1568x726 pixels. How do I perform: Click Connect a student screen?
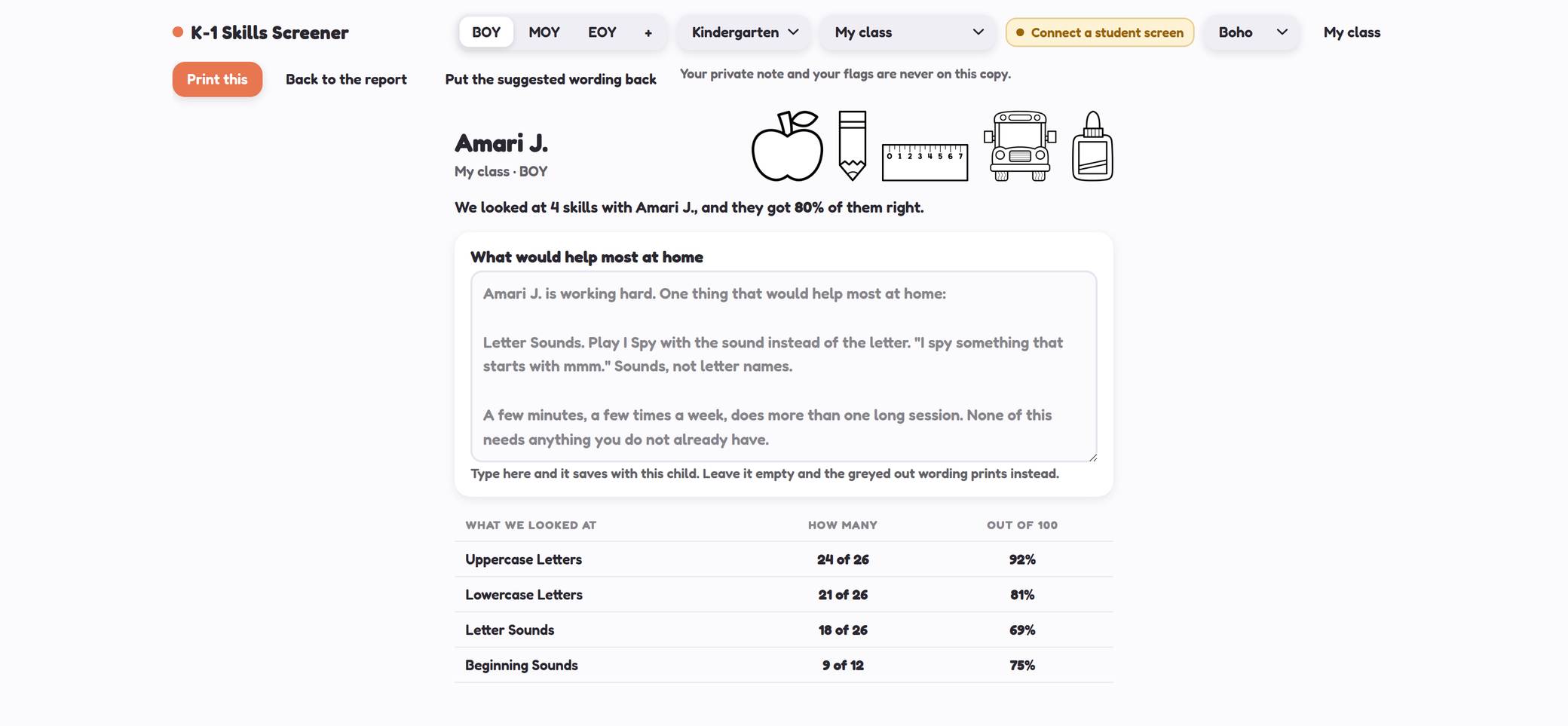pos(1100,32)
